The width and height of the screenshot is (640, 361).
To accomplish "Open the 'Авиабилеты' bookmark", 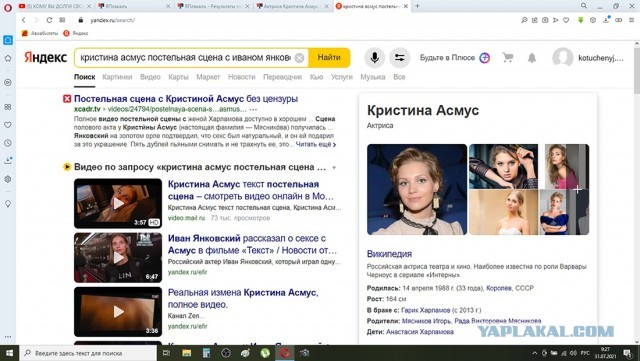I will [40, 33].
